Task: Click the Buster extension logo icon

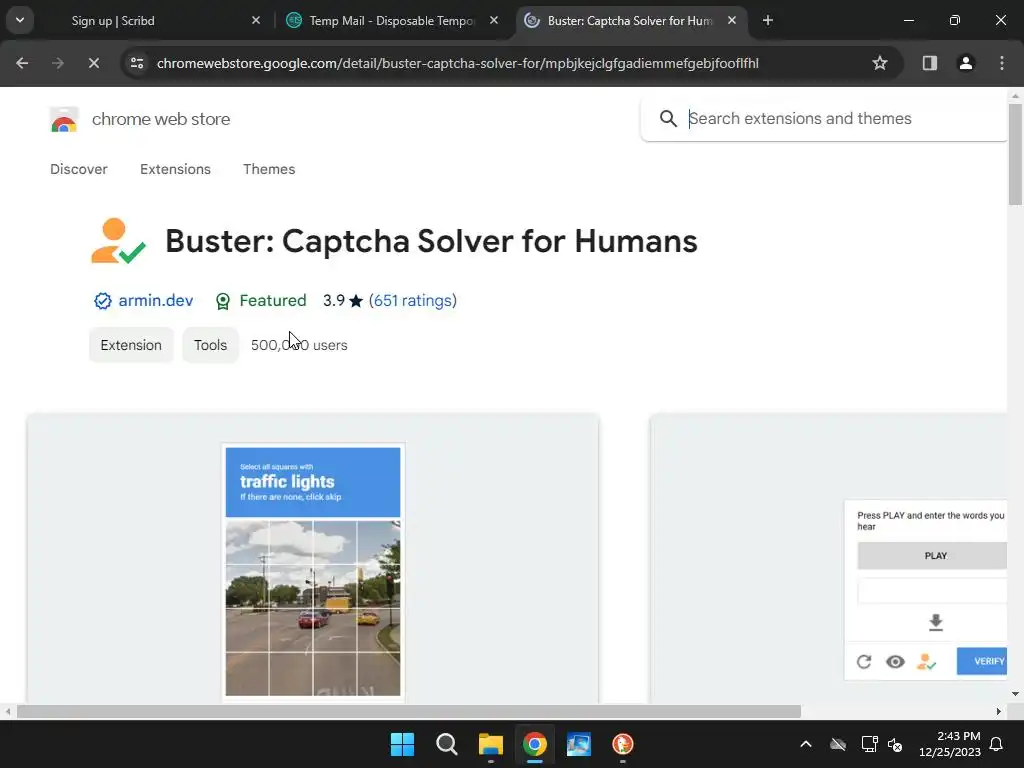Action: (118, 241)
